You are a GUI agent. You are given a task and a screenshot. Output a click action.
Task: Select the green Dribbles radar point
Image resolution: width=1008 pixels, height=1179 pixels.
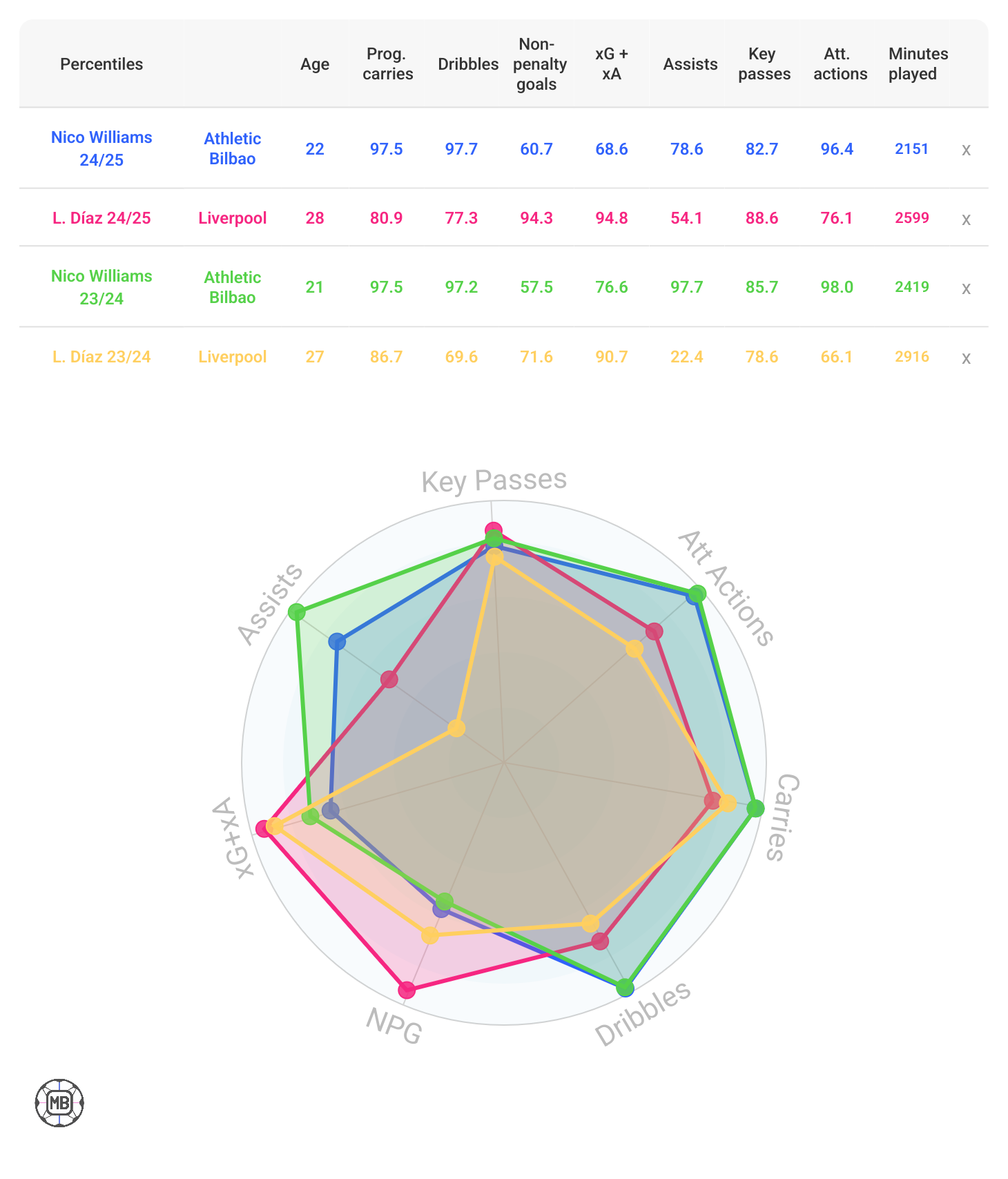625,987
